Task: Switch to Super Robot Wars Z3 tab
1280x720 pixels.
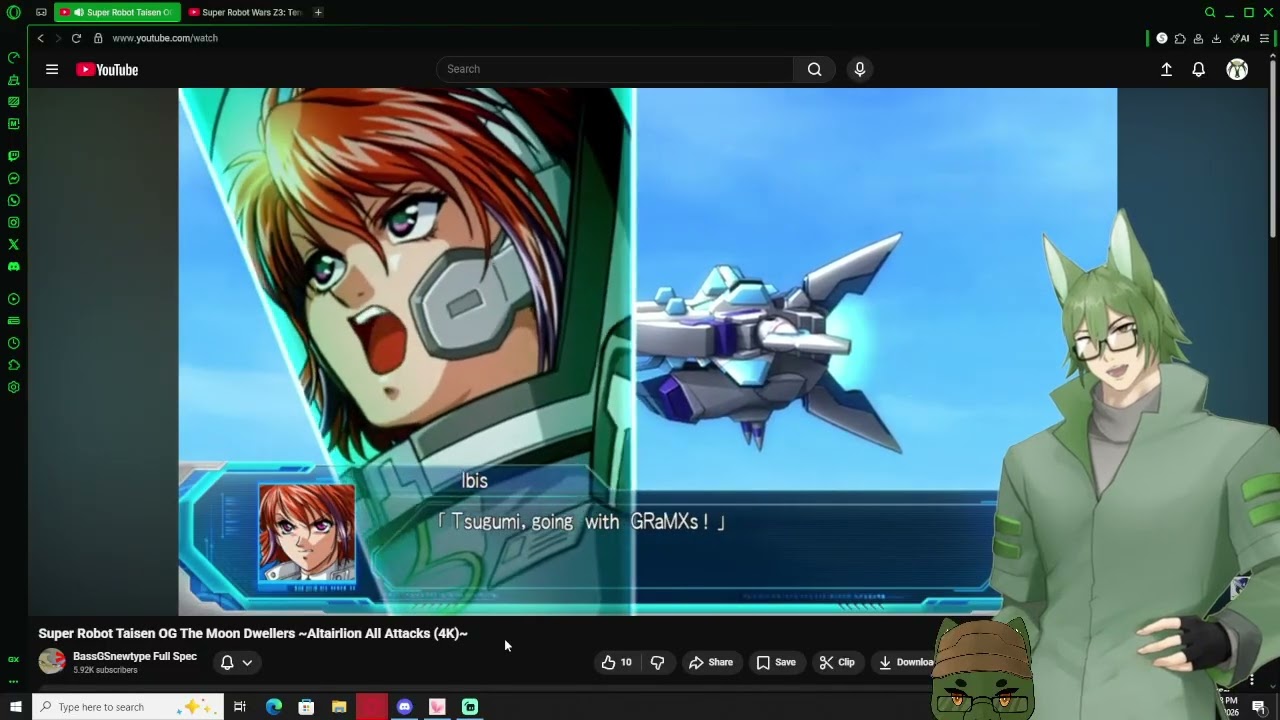Action: tap(246, 12)
